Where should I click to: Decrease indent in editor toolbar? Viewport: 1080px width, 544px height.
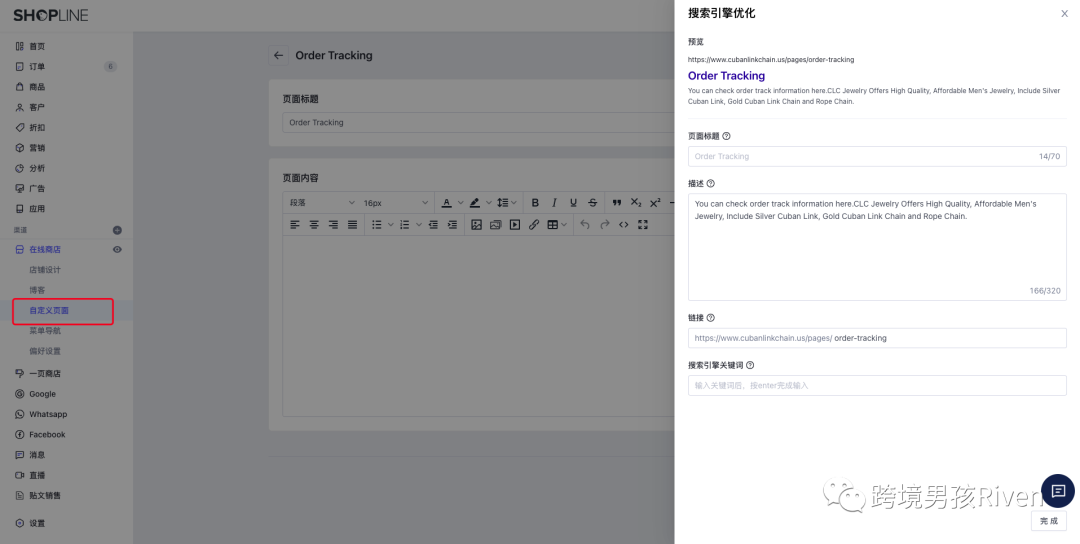coord(433,224)
